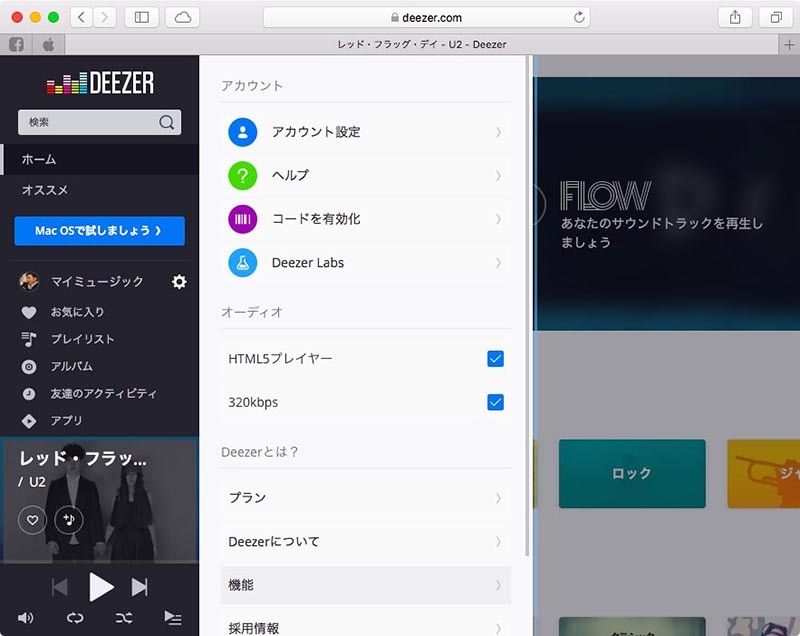This screenshot has width=800, height=636.
Task: Click the pinned Facebook tab
Action: (16, 45)
